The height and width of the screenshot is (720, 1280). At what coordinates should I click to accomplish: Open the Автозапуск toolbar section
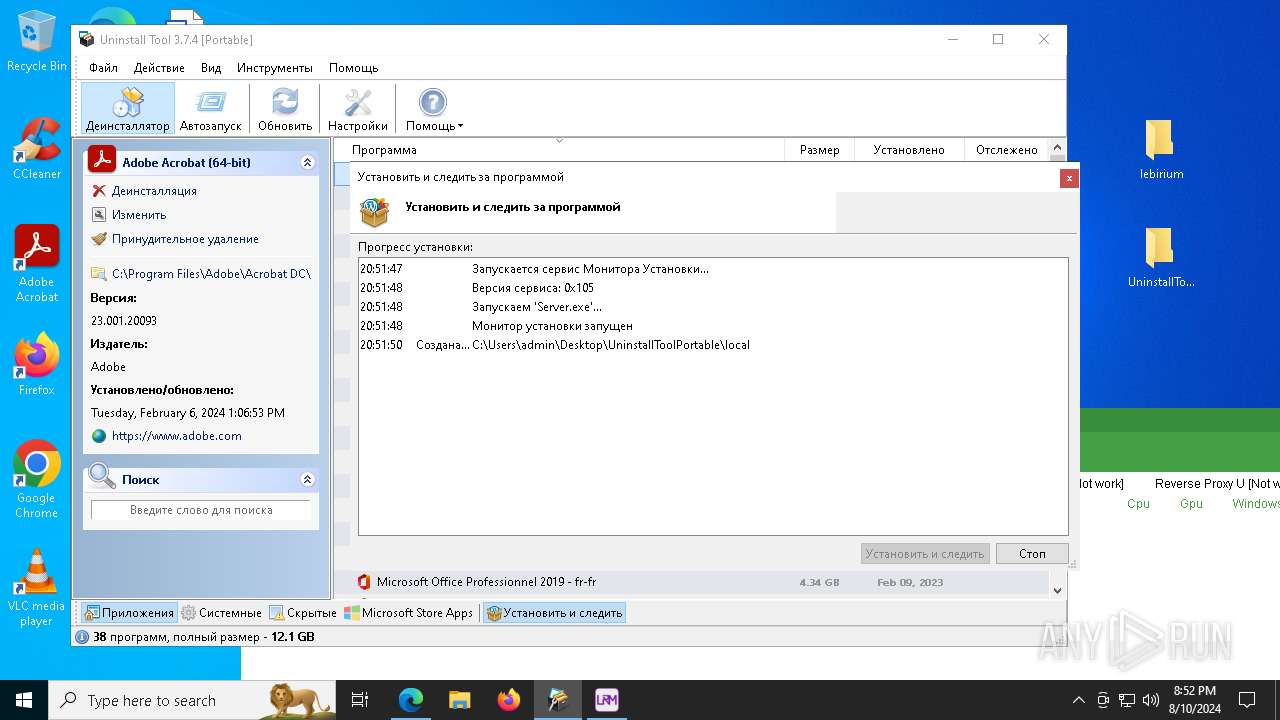click(211, 109)
